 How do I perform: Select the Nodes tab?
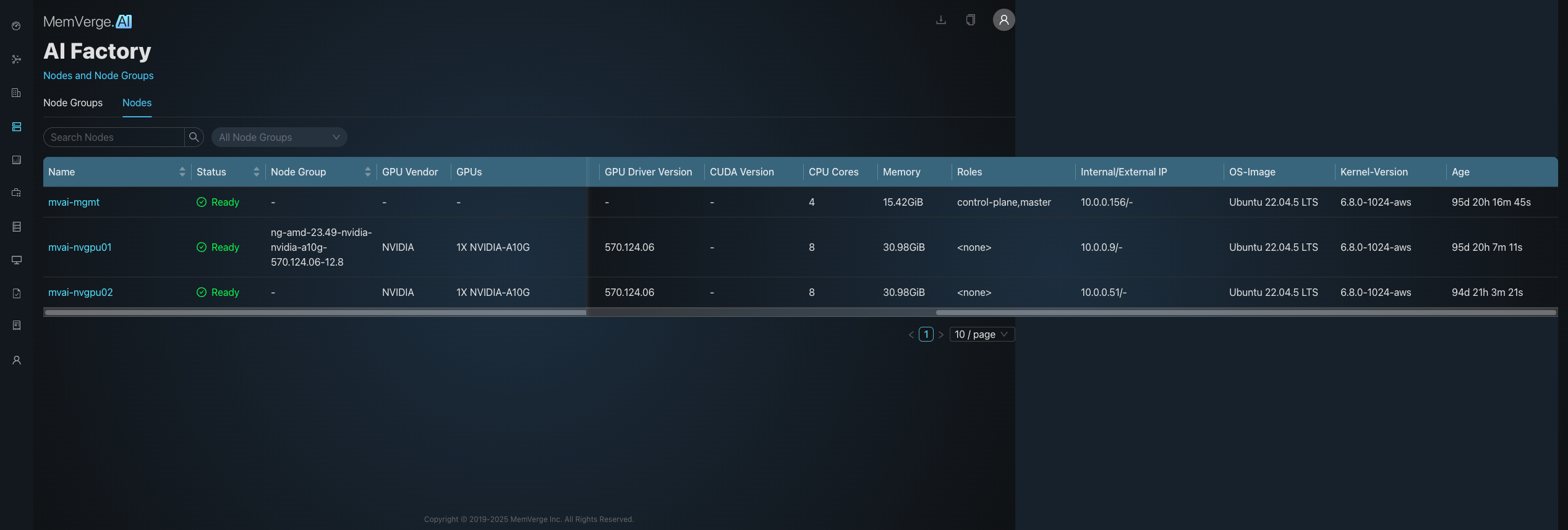tap(137, 103)
